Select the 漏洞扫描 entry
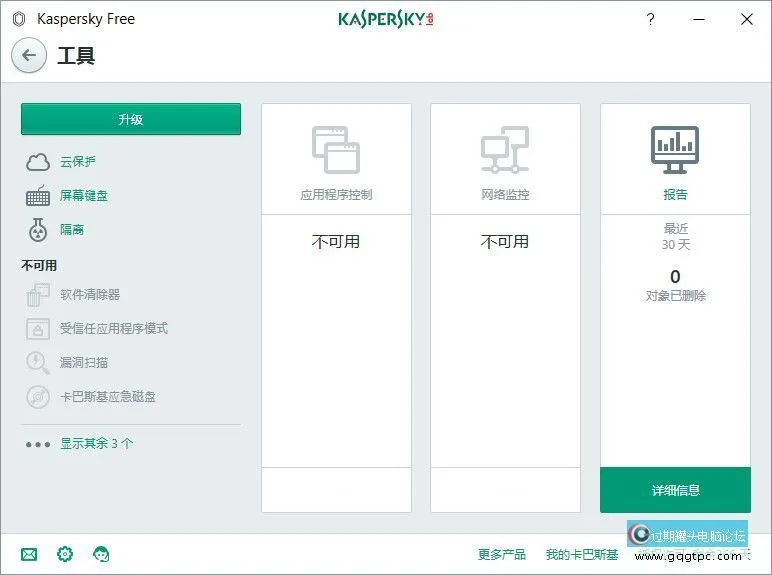 (x=84, y=363)
